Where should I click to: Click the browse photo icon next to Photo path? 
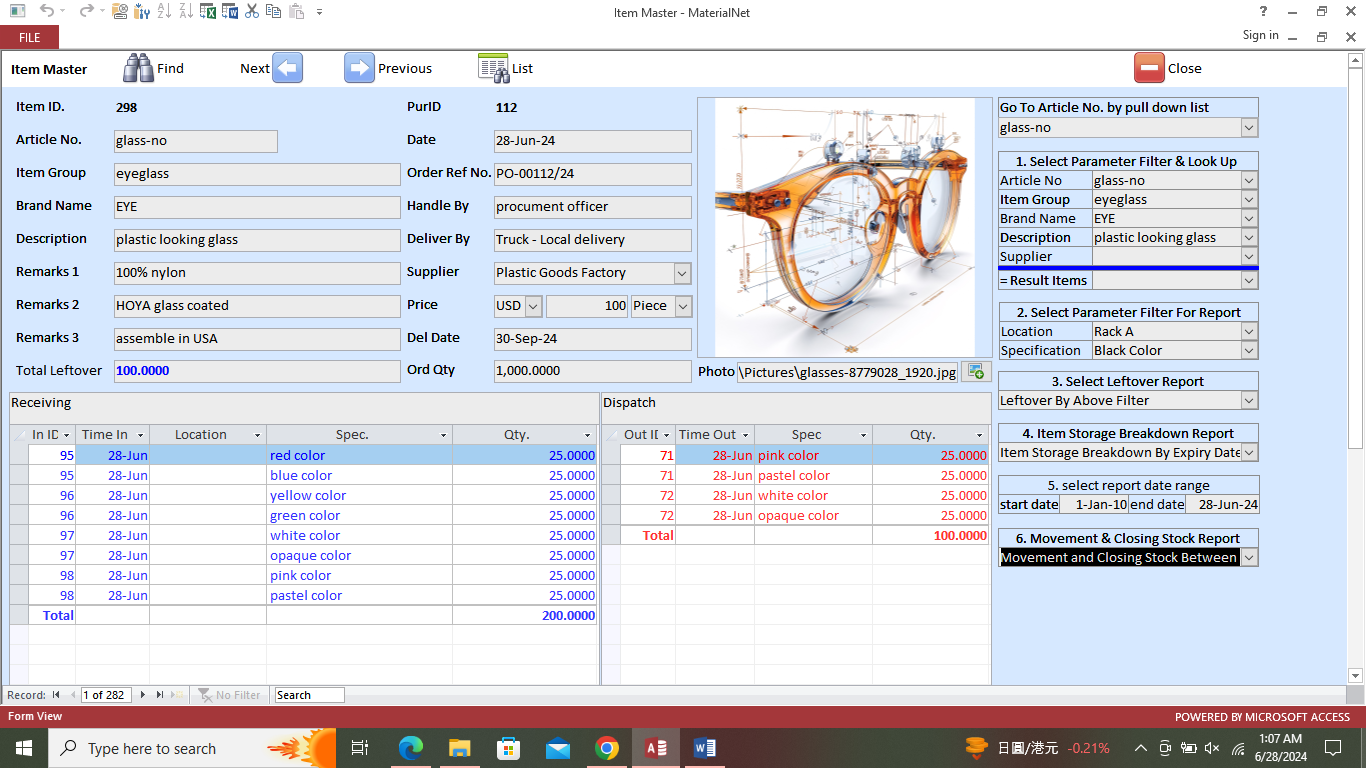pyautogui.click(x=976, y=372)
